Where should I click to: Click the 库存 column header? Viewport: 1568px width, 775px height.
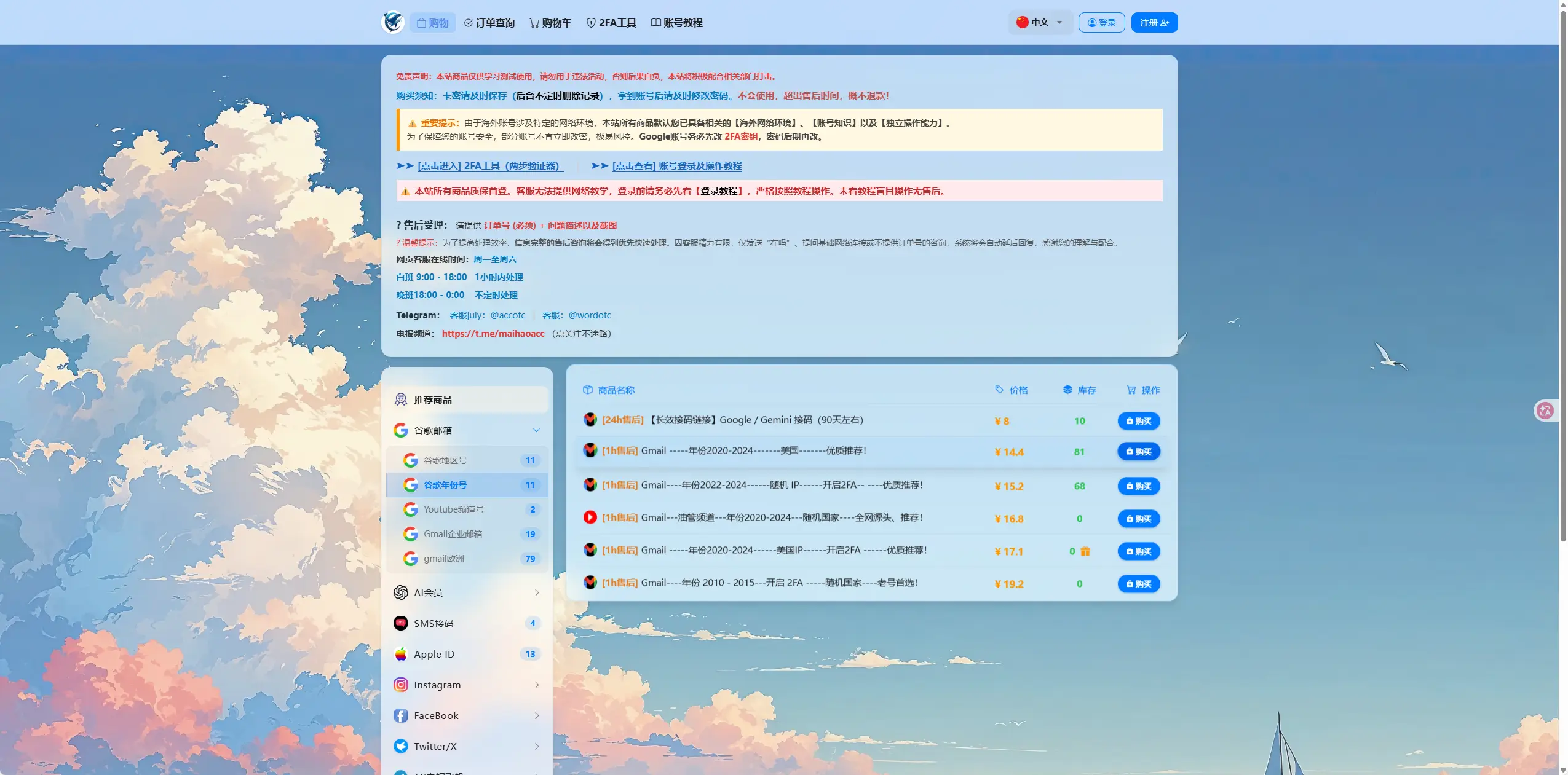click(x=1080, y=390)
